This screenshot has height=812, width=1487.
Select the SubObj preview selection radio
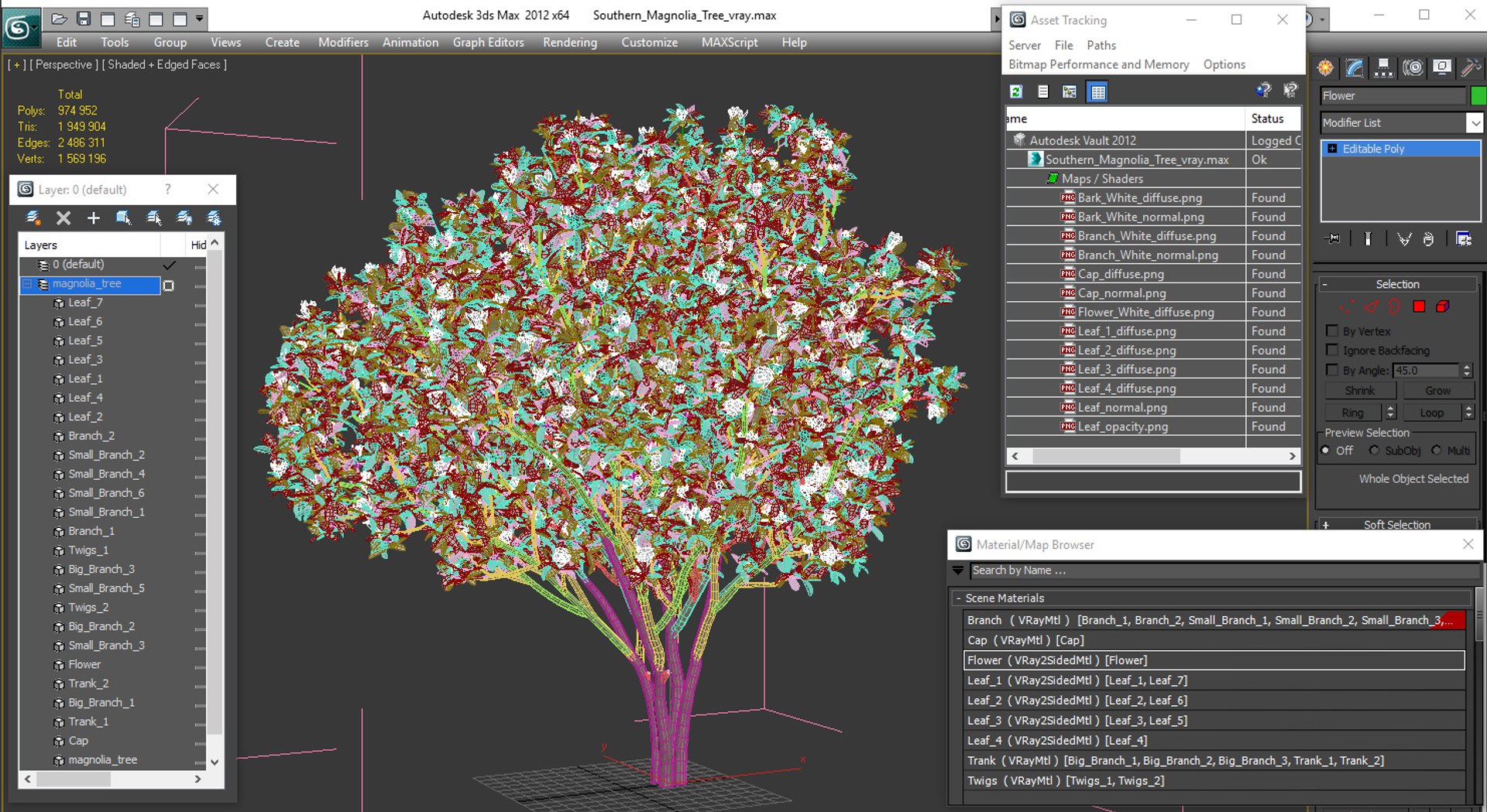(1374, 450)
